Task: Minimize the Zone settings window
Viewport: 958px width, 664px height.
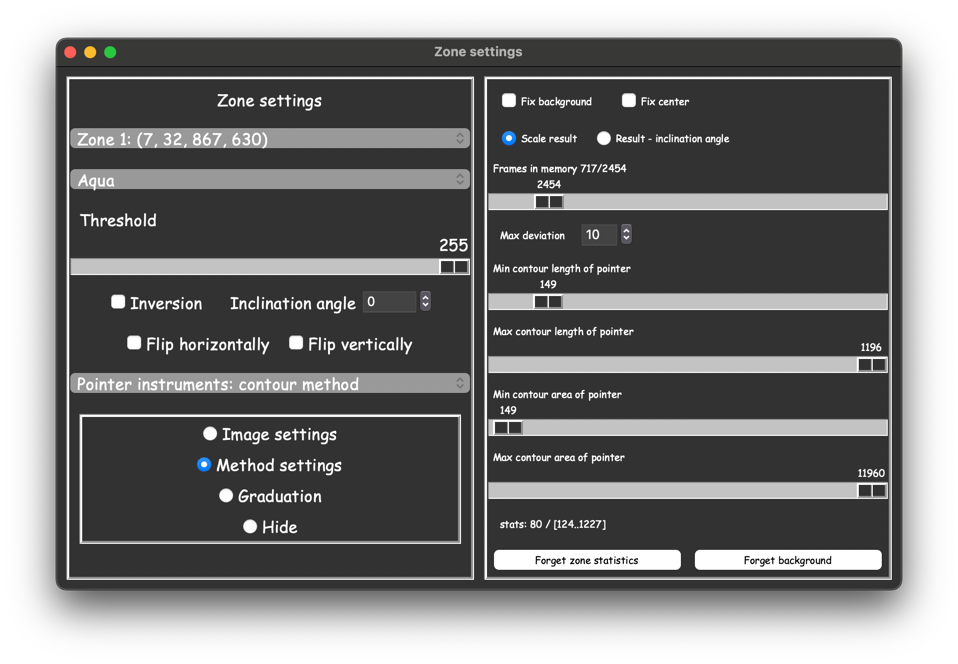Action: pos(90,53)
